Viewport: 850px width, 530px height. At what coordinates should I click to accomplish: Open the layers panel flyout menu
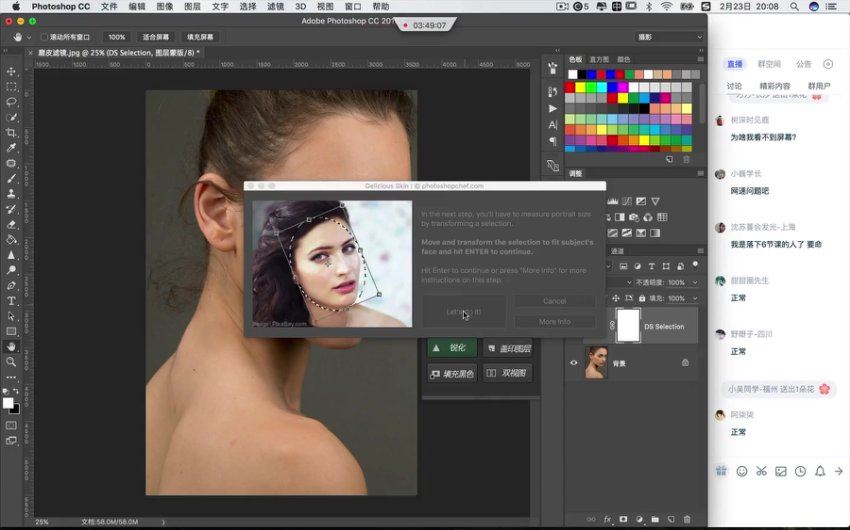[700, 251]
